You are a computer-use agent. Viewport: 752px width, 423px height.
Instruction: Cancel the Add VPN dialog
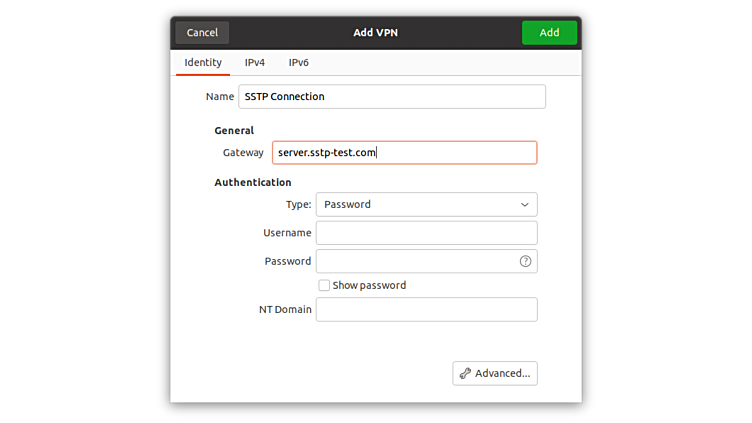click(202, 32)
